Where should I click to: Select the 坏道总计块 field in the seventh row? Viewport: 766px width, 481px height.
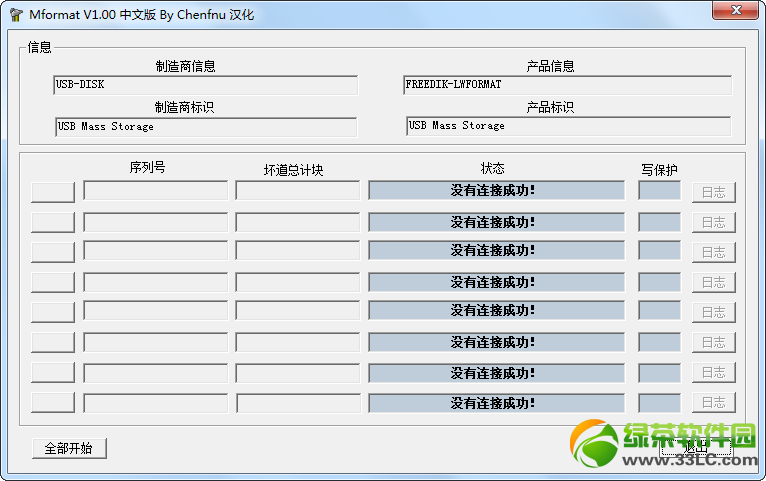[298, 374]
